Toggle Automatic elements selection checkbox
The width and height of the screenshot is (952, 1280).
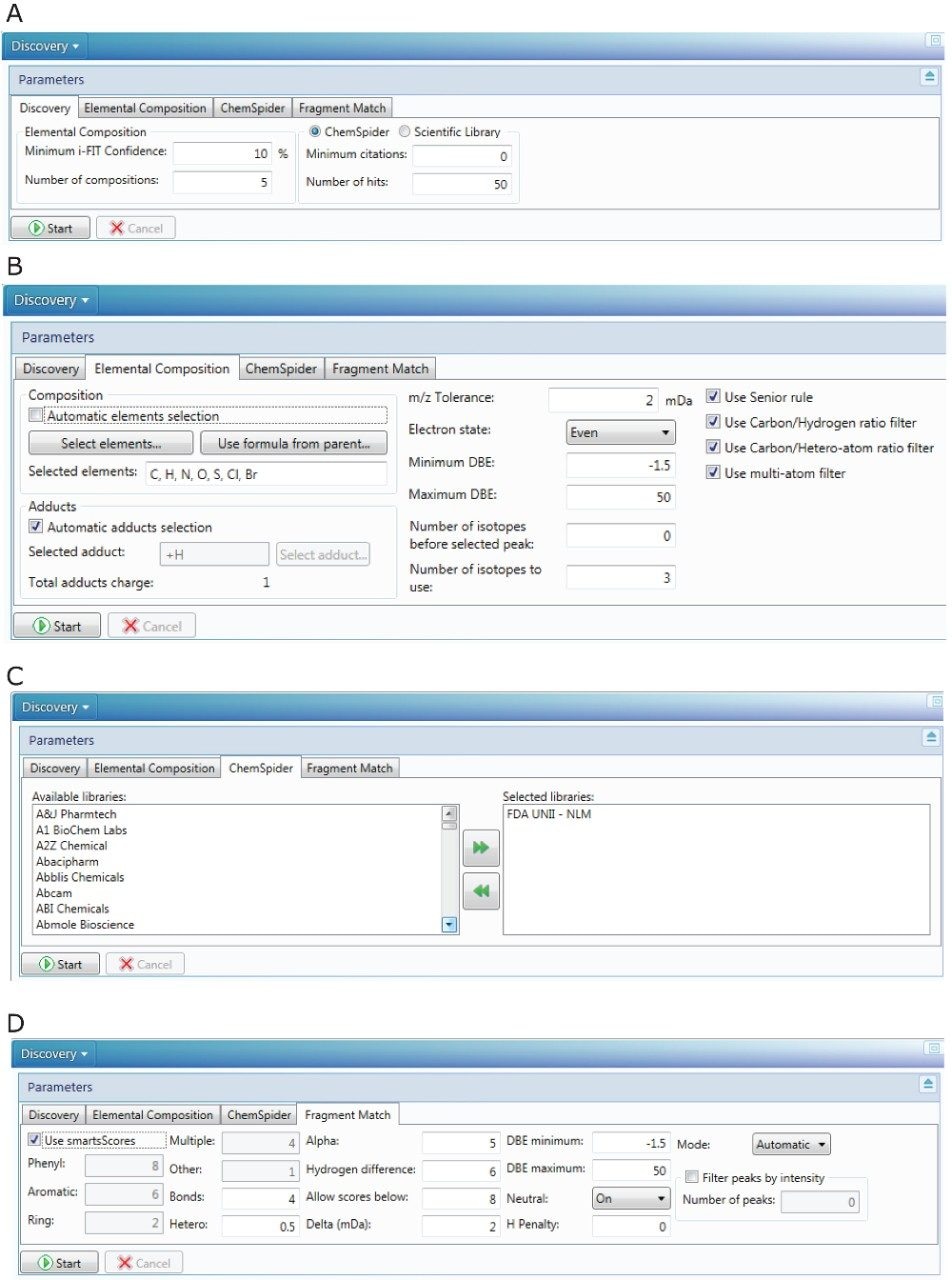click(36, 415)
